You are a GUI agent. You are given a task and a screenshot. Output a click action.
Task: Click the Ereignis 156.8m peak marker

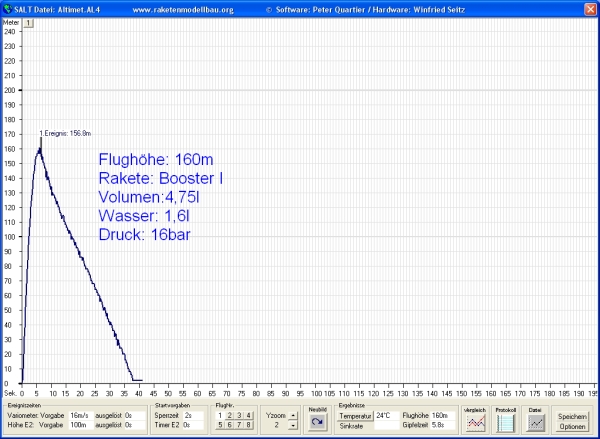pos(40,138)
